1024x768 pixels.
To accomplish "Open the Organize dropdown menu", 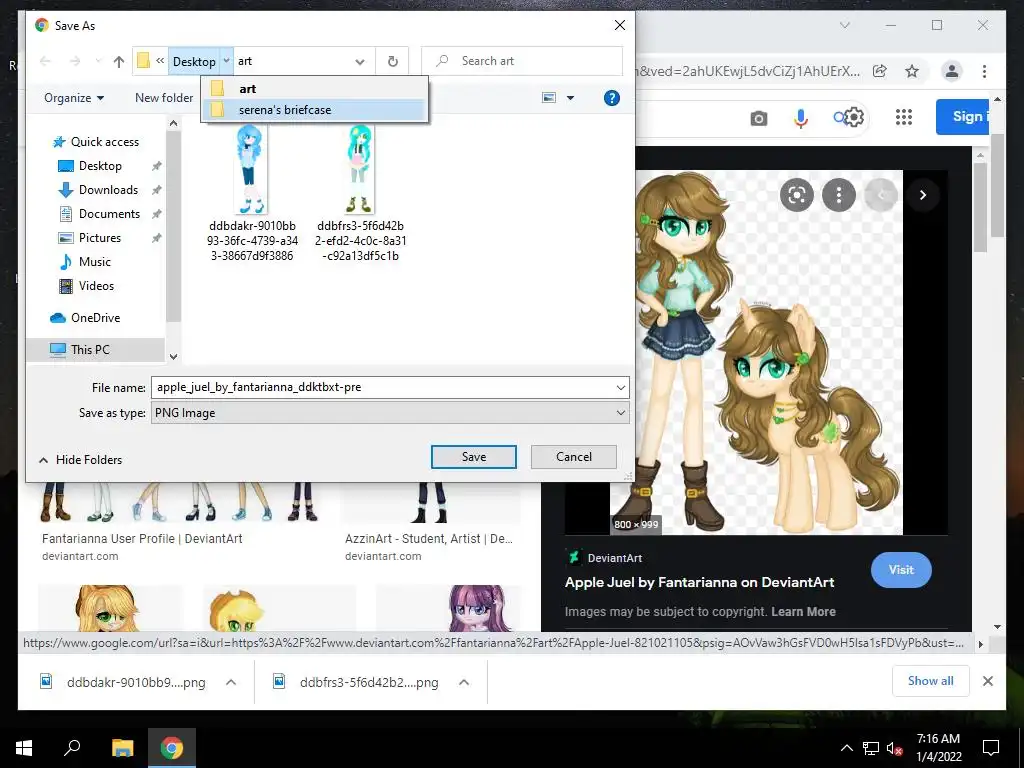I will [x=74, y=98].
